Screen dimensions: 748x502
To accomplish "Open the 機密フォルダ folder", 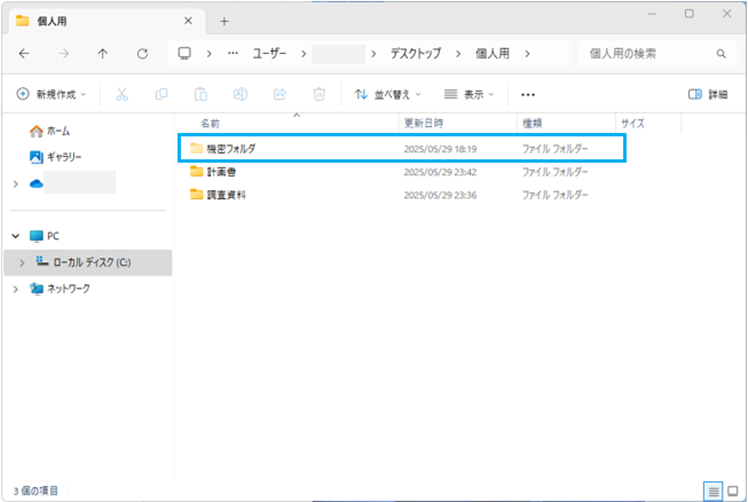I will point(231,148).
